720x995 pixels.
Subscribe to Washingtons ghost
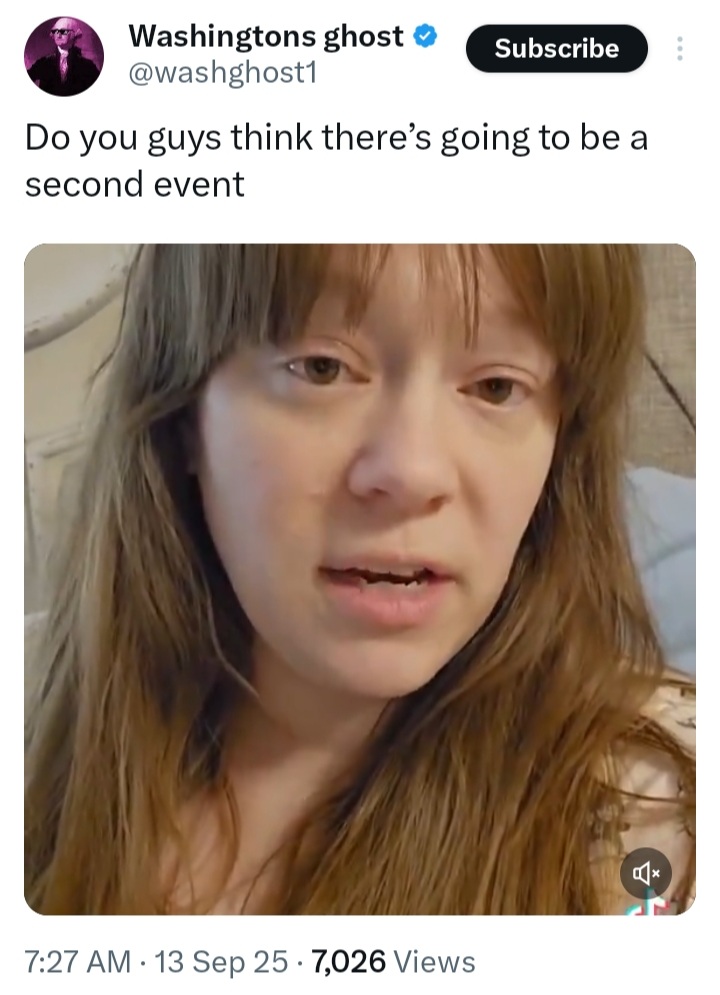click(x=557, y=48)
